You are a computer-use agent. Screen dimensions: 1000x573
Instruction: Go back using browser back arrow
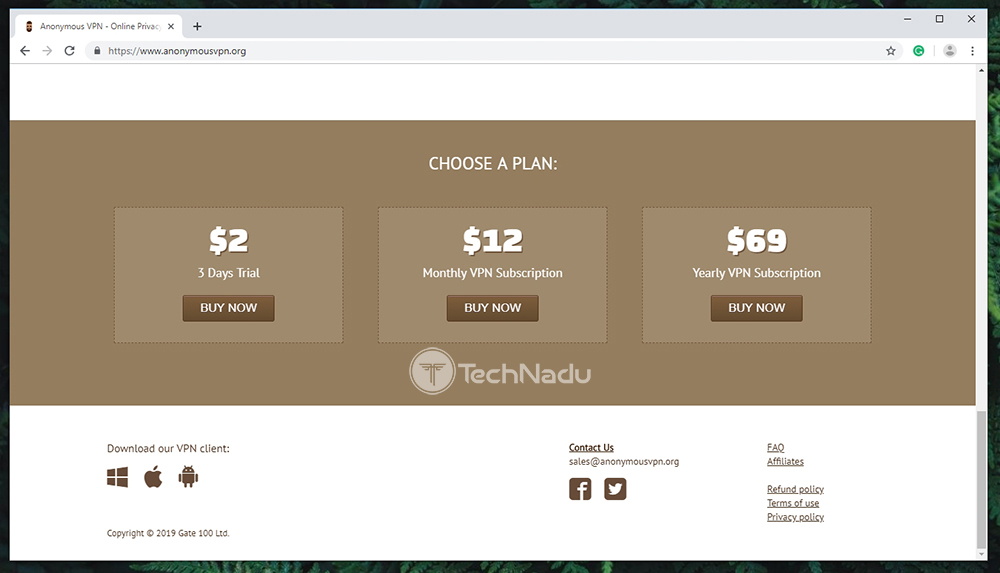[x=25, y=51]
